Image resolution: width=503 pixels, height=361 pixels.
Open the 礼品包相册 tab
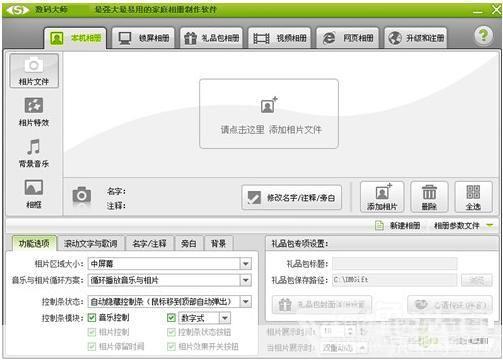(211, 38)
